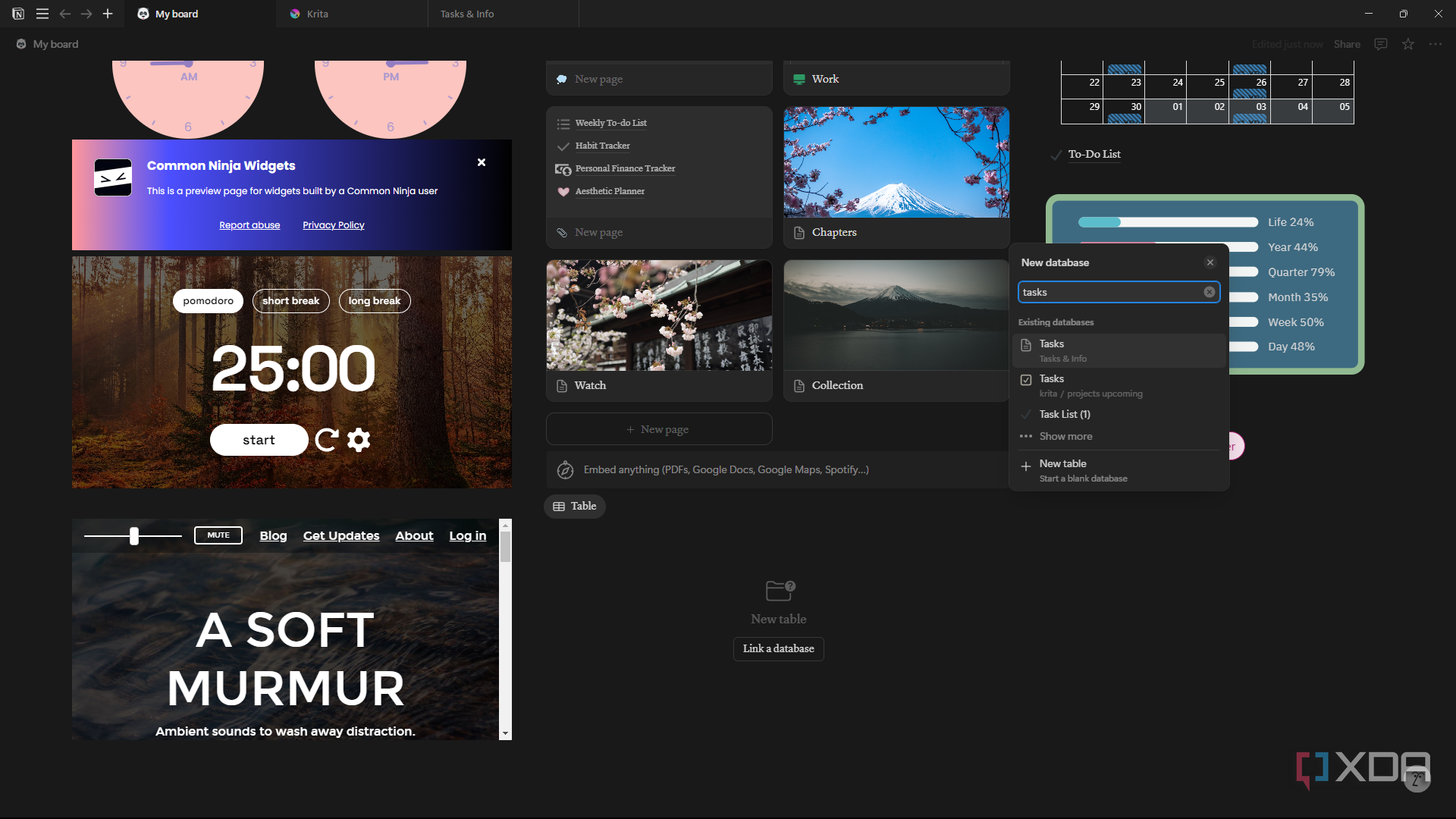Switch to the Tasks & Info tab

coord(504,14)
